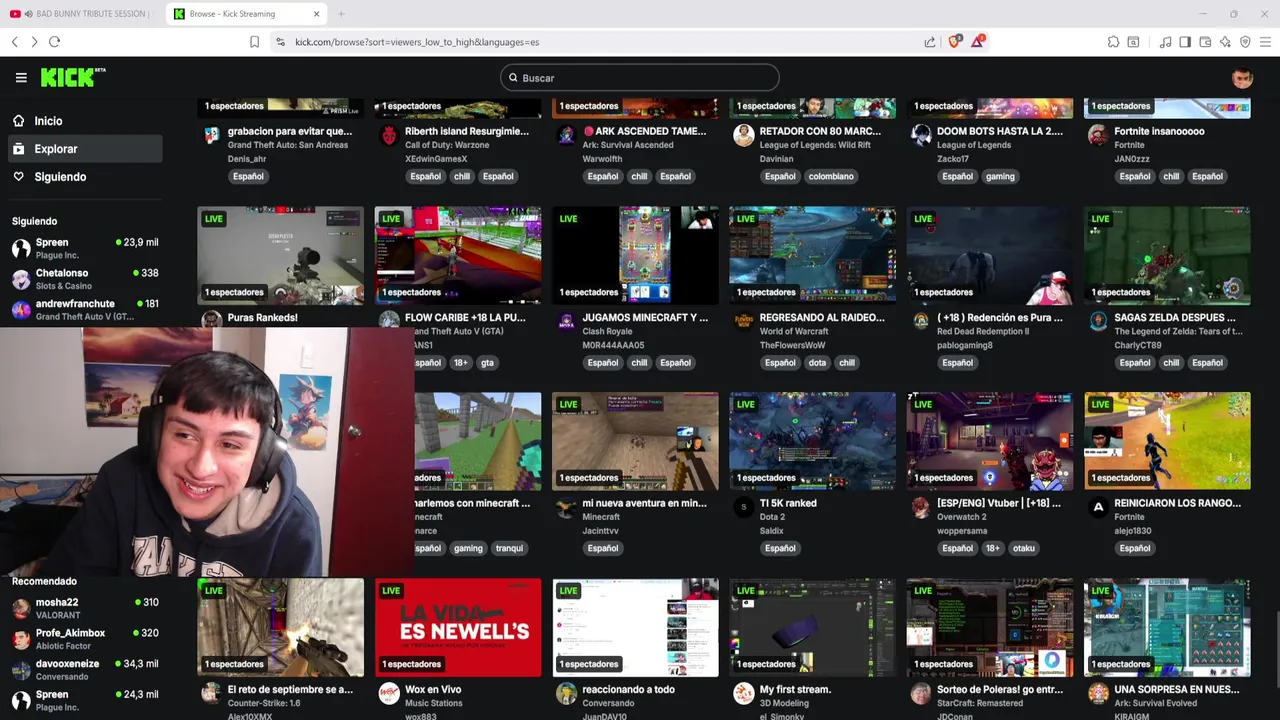Viewport: 1280px width, 720px height.
Task: Click the gta tag under FLOW CARIBE
Action: coord(487,363)
